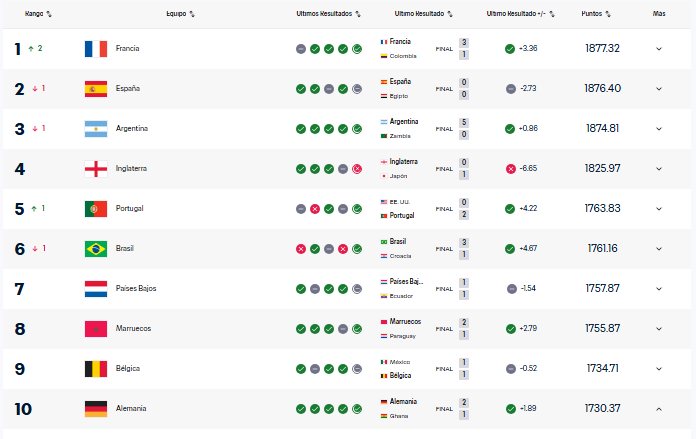Click the Alemania vs Ghana match result

(425, 409)
